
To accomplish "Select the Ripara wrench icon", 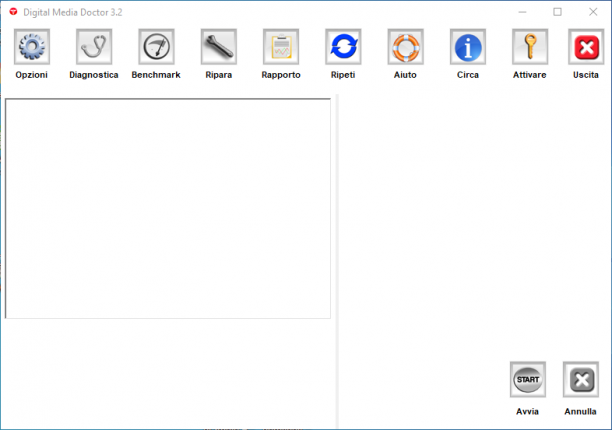I will tap(219, 46).
